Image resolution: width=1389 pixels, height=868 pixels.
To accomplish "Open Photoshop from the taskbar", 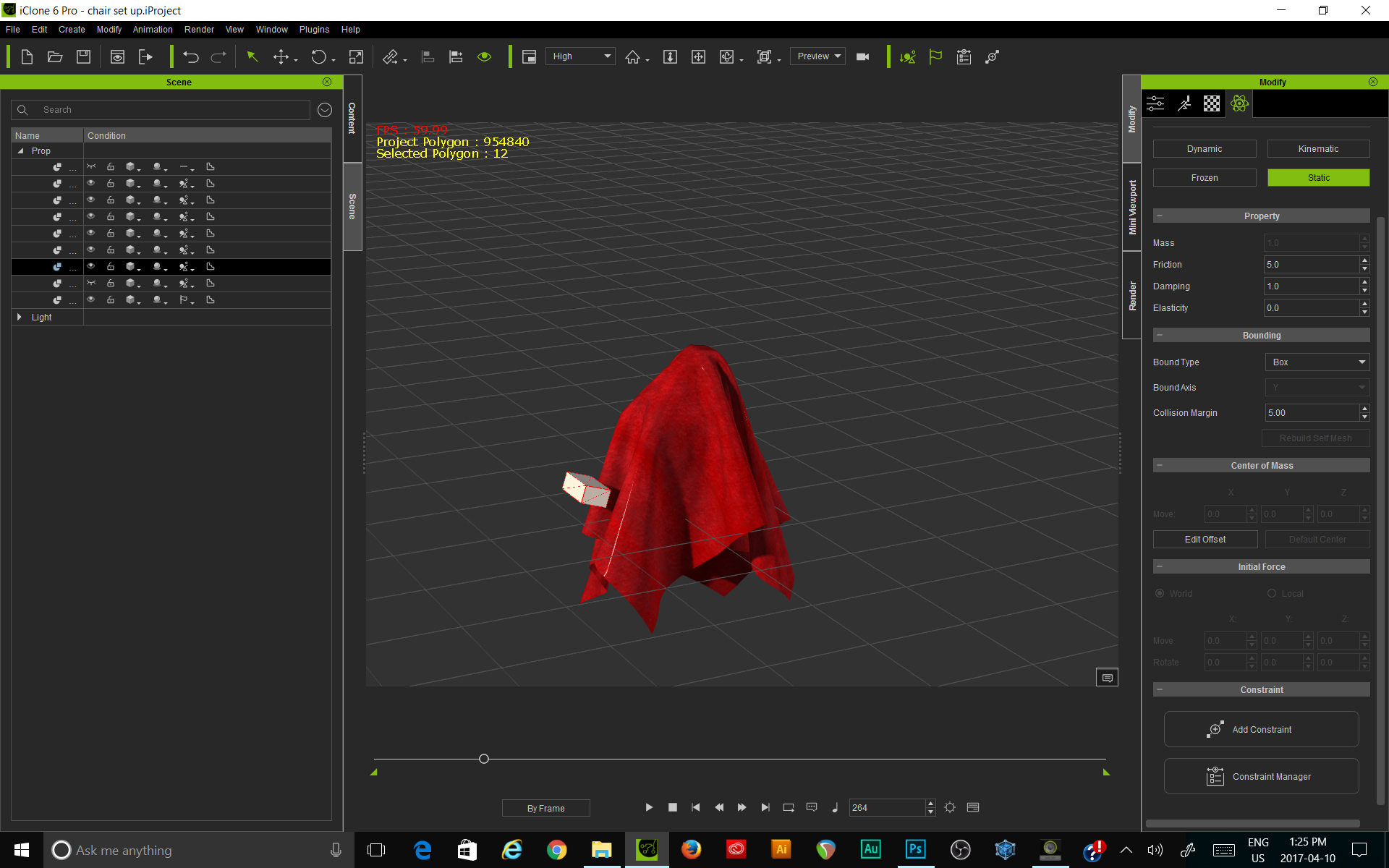I will point(915,850).
